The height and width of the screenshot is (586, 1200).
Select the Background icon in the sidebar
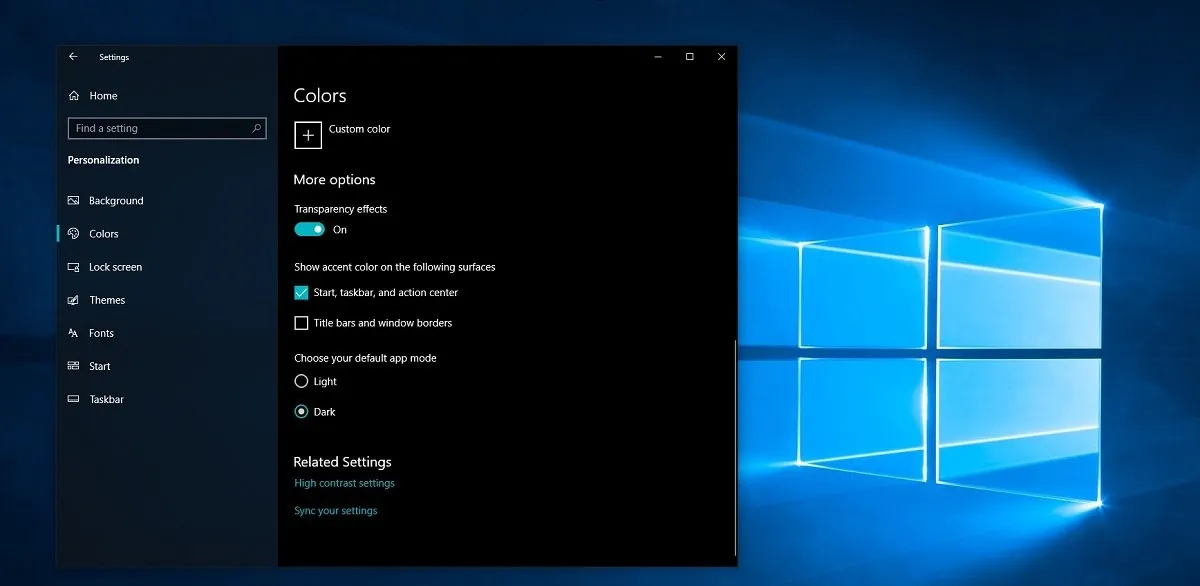coord(74,200)
